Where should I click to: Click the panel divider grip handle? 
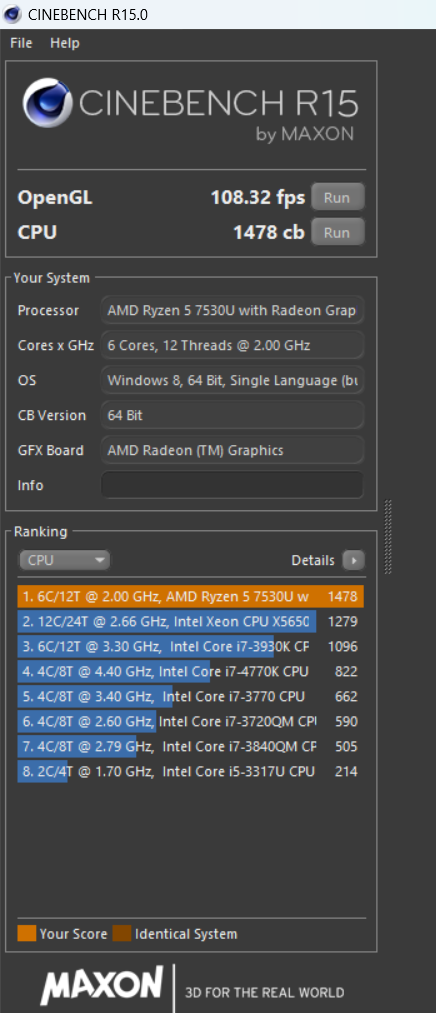[388, 537]
